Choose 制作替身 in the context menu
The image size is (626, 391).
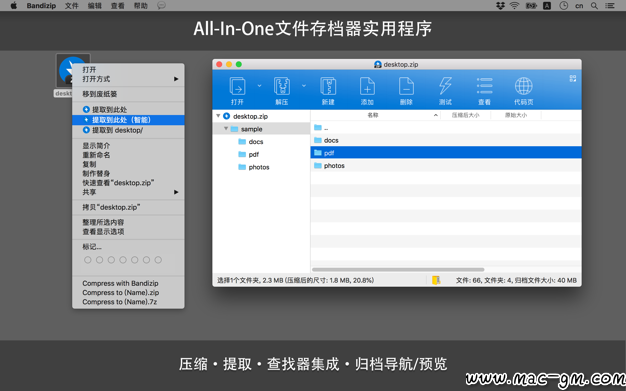128,173
